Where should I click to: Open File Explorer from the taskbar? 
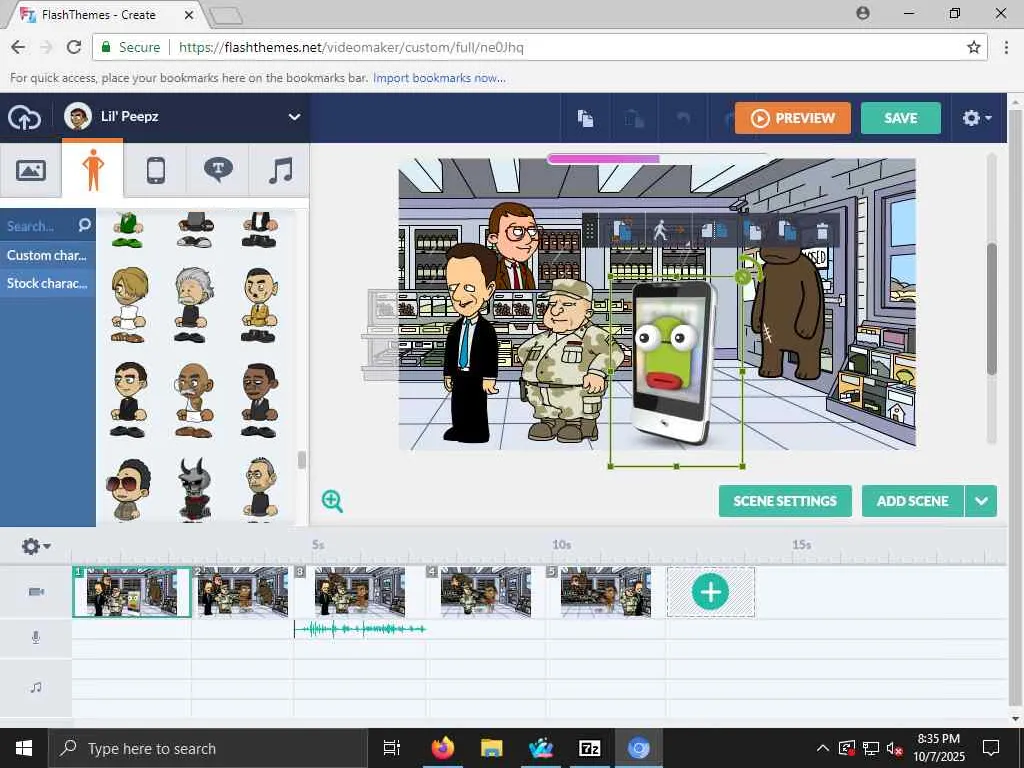click(491, 748)
